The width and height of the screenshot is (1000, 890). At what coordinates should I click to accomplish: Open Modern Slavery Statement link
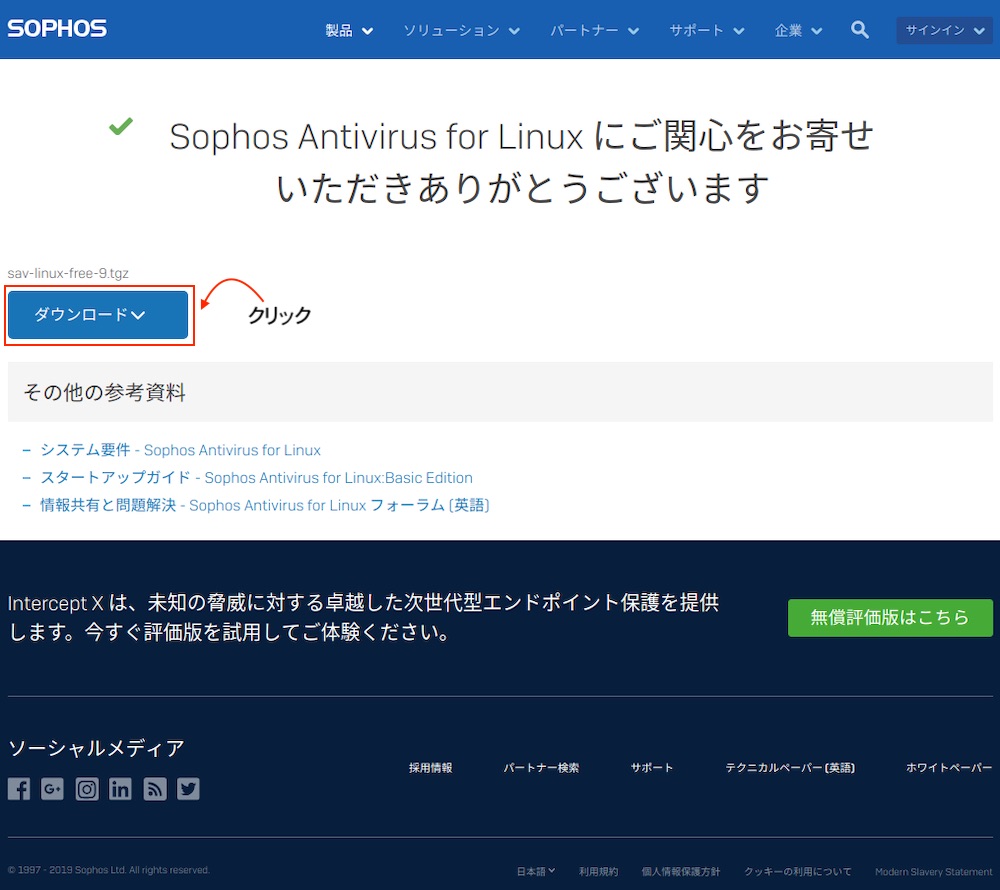pos(934,872)
